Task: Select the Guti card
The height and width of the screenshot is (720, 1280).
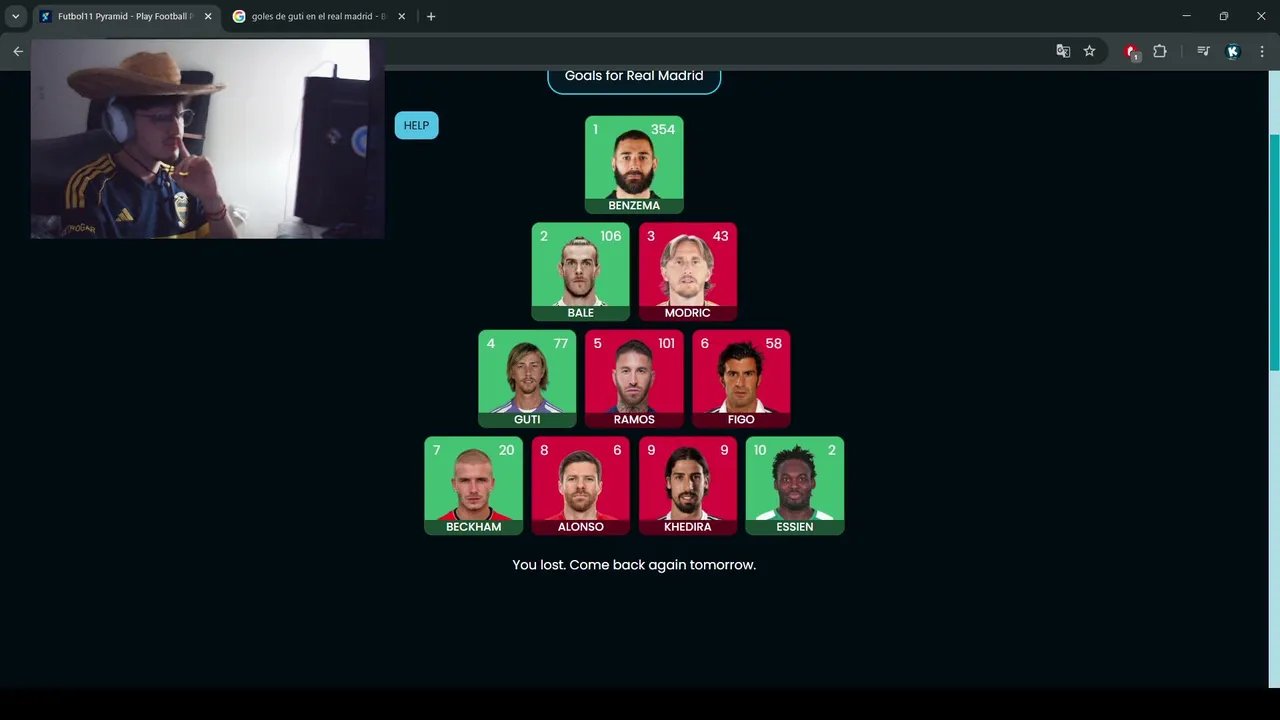Action: click(x=527, y=379)
